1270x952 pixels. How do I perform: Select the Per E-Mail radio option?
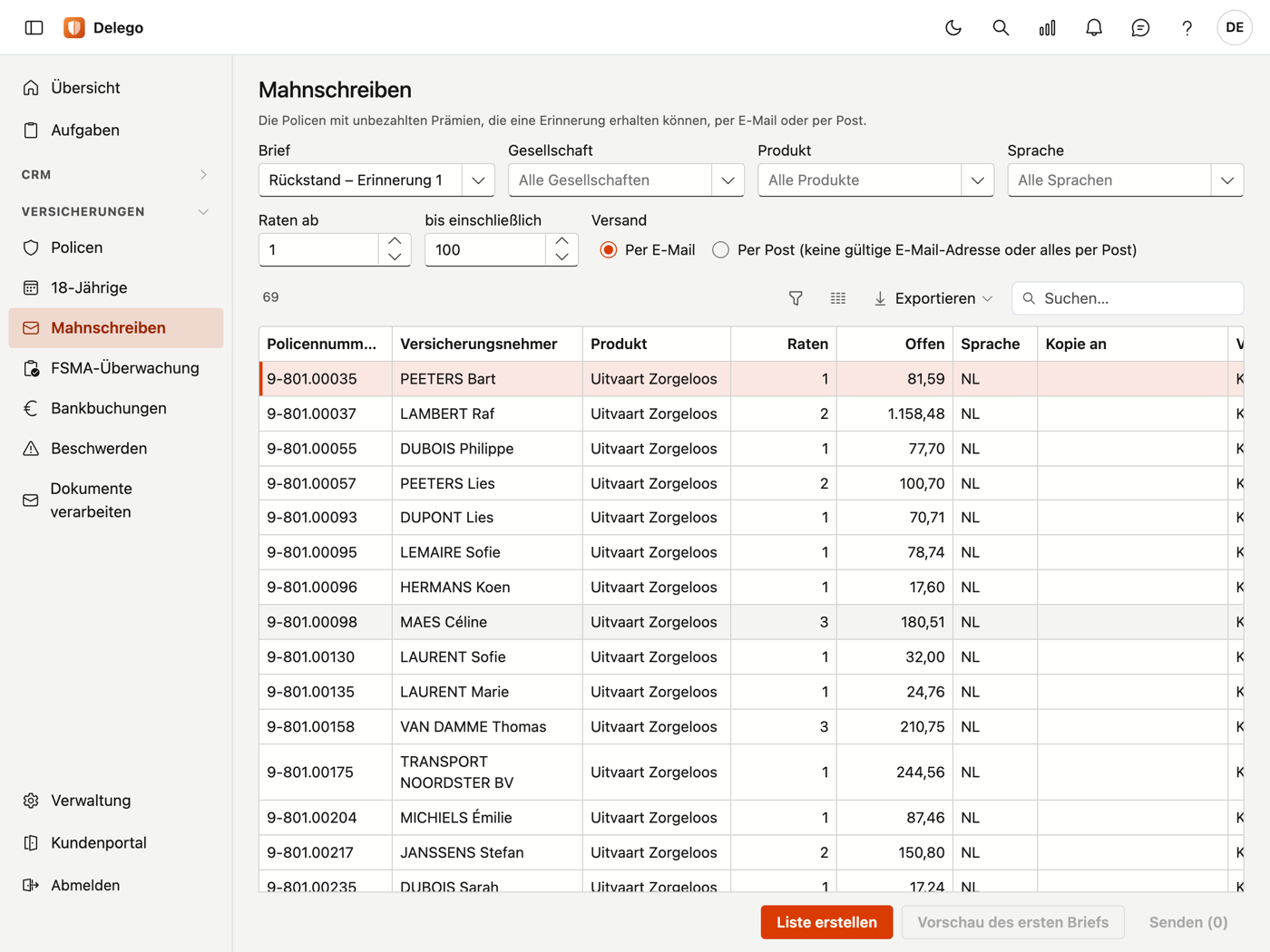click(x=609, y=250)
